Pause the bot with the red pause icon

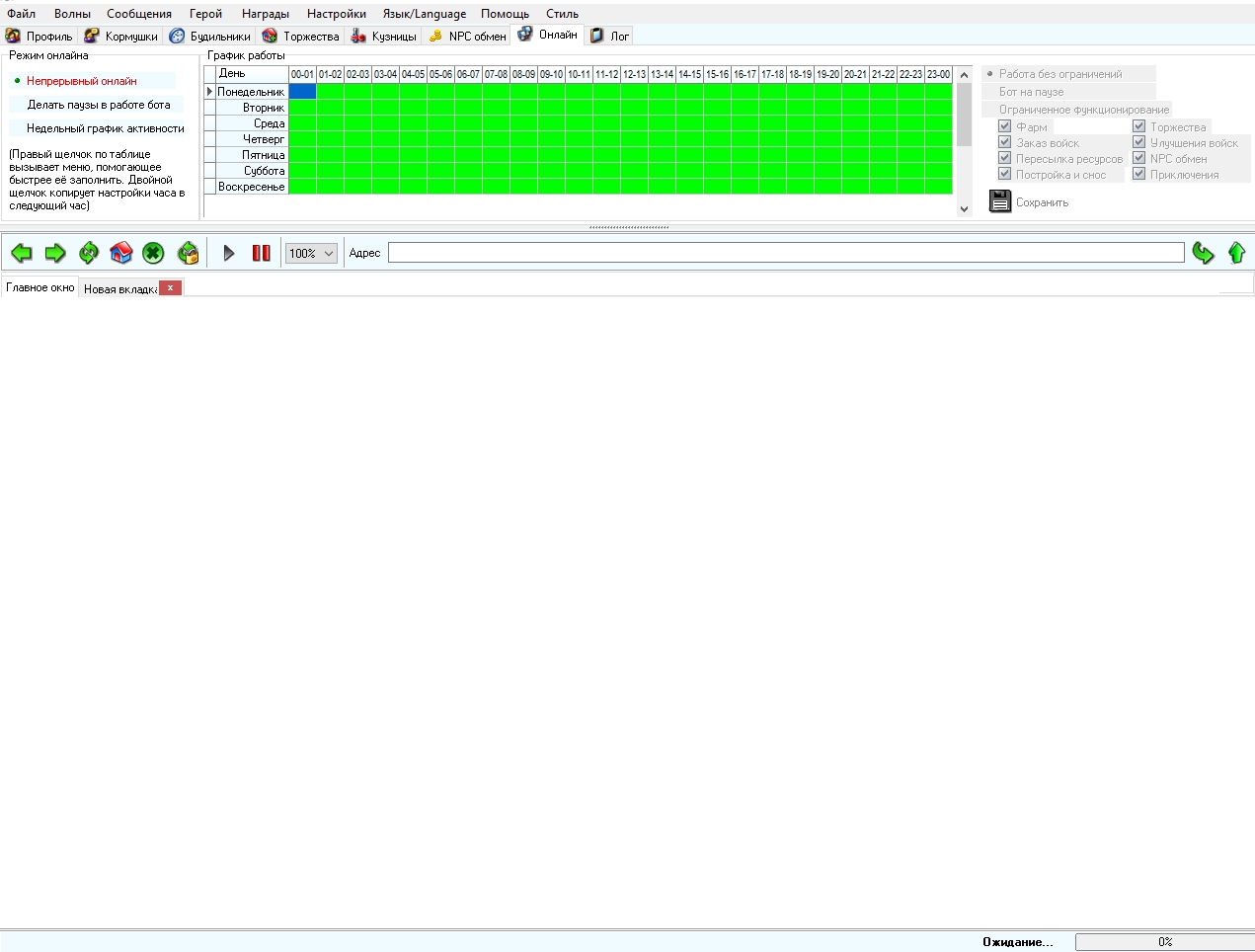coord(261,253)
